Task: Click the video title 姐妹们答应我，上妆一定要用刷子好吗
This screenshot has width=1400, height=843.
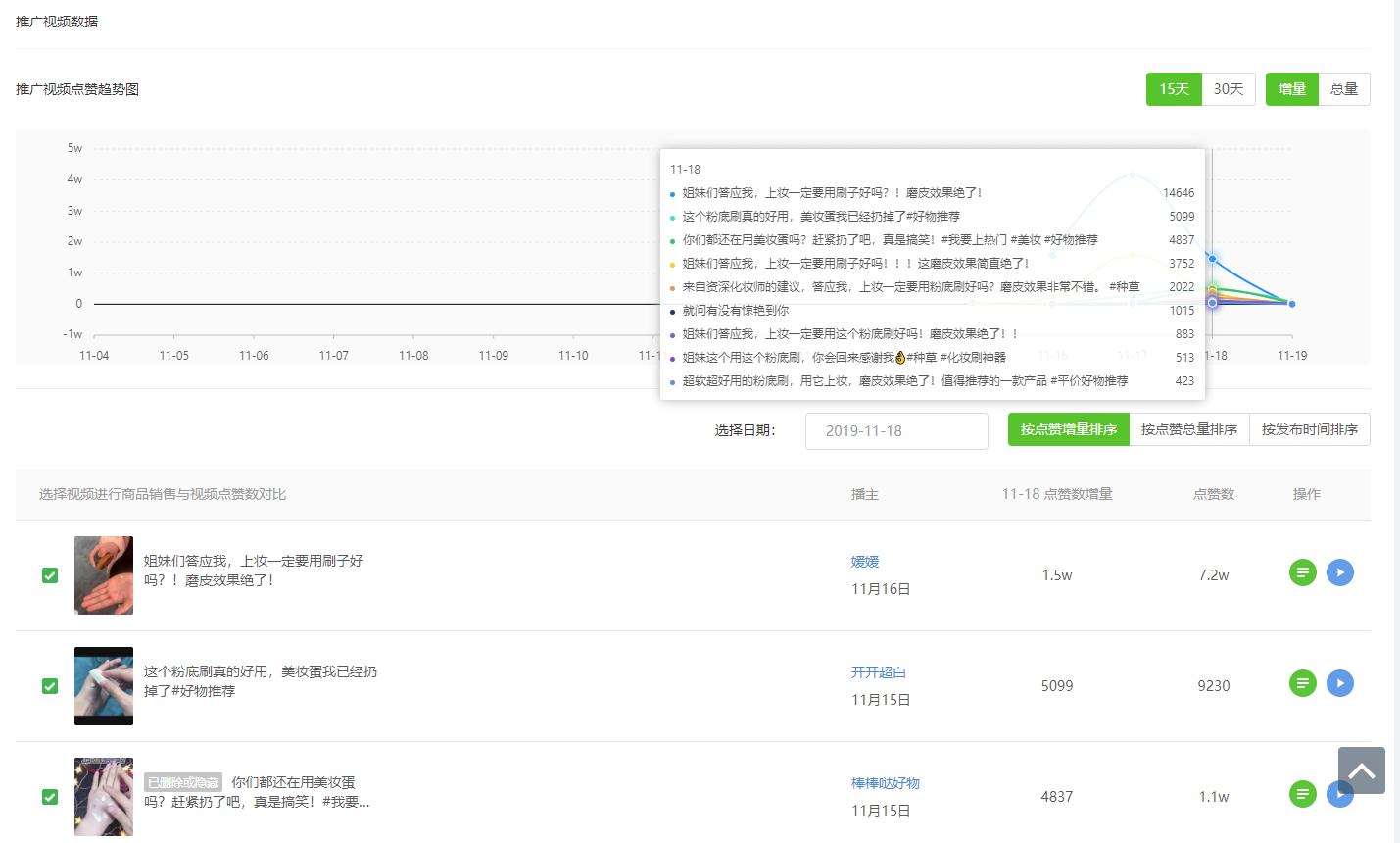Action: click(254, 570)
